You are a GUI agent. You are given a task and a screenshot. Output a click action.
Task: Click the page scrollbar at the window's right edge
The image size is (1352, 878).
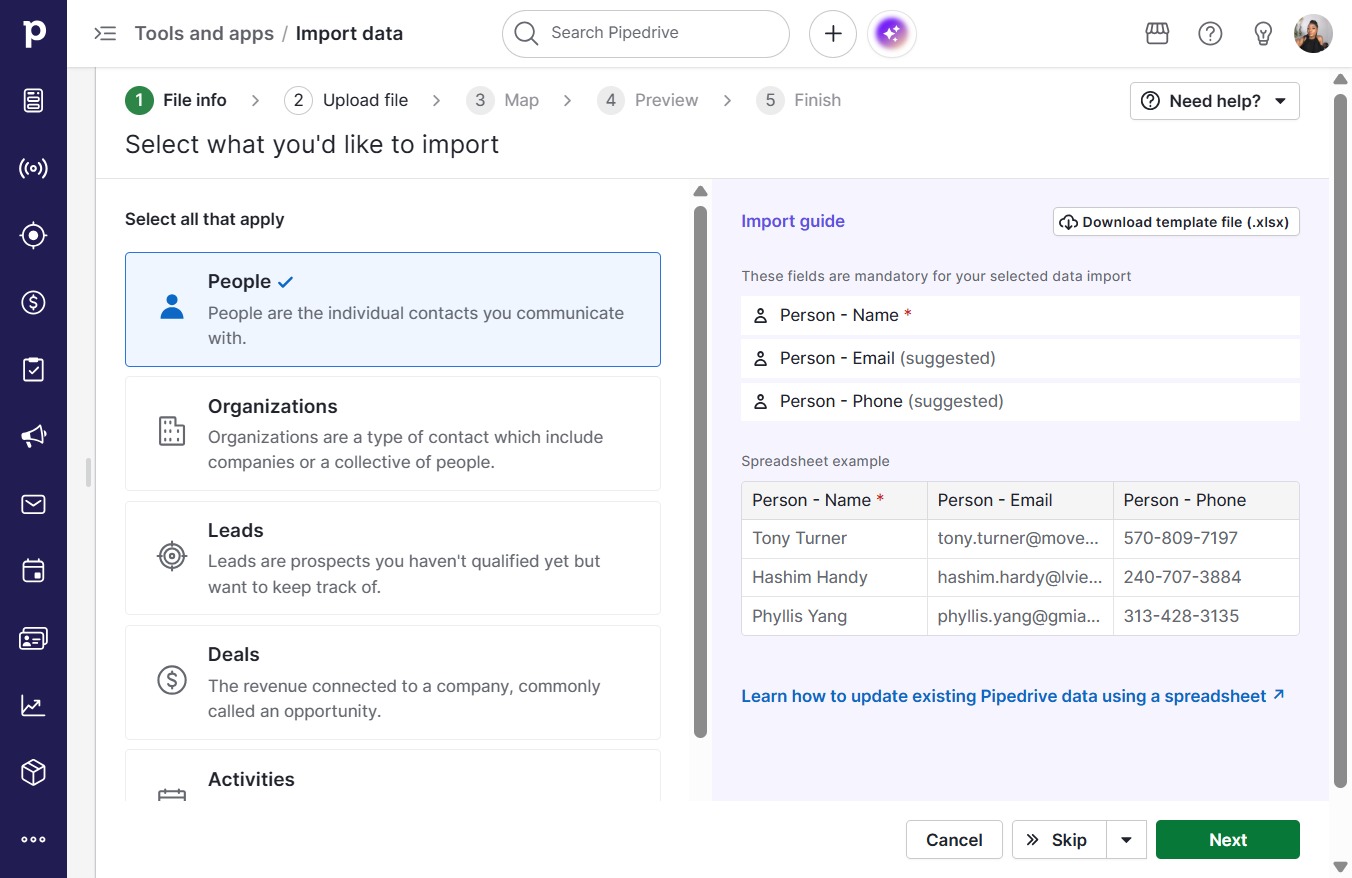tap(1341, 442)
